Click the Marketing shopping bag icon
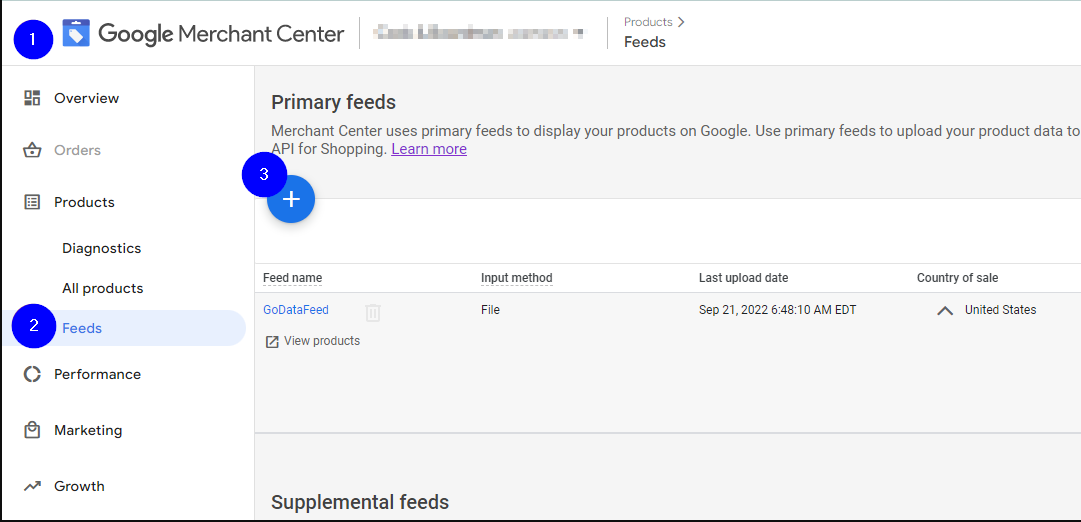This screenshot has height=522, width=1081. [x=32, y=430]
